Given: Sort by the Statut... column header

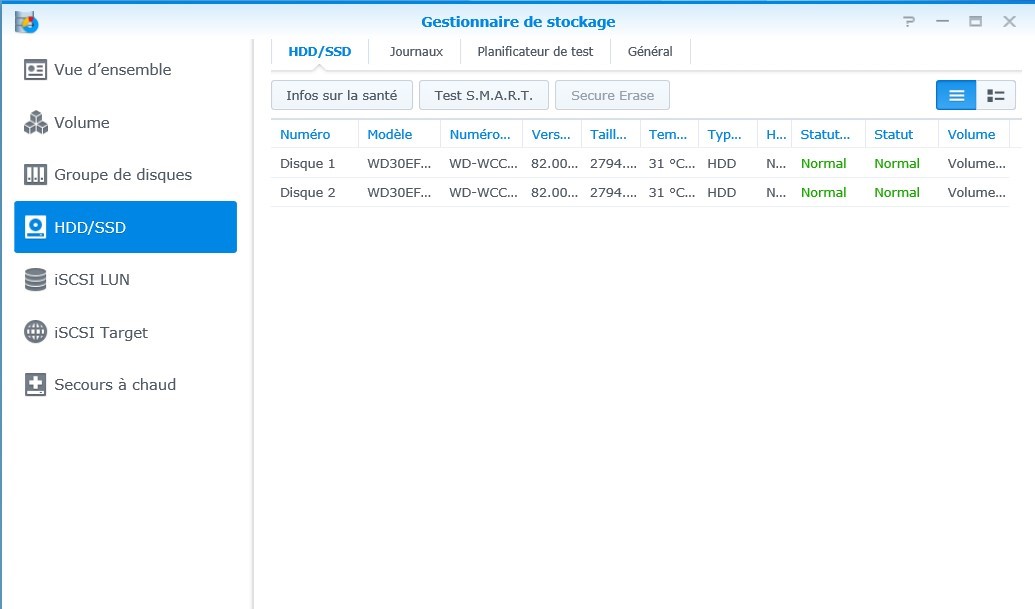Looking at the screenshot, I should click(829, 135).
